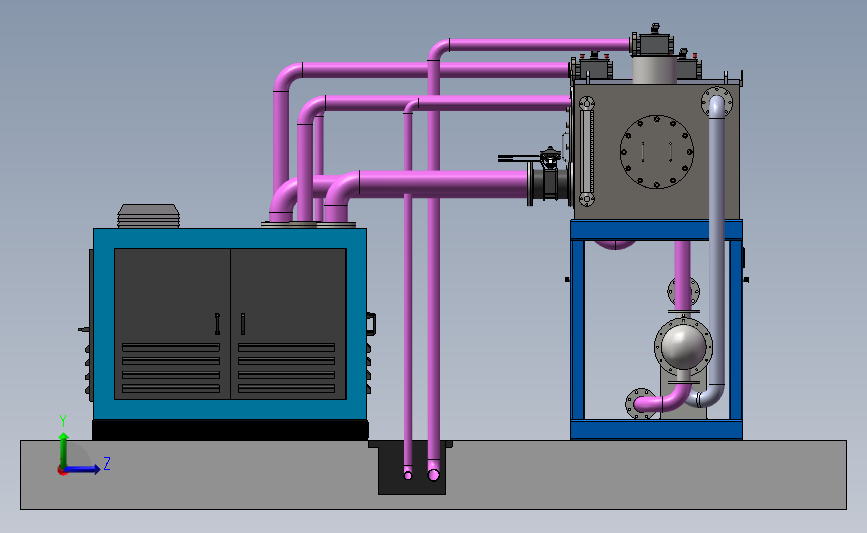Screen dimensions: 867x533
Task: Select the blue support frame bottom beam
Action: [656, 430]
